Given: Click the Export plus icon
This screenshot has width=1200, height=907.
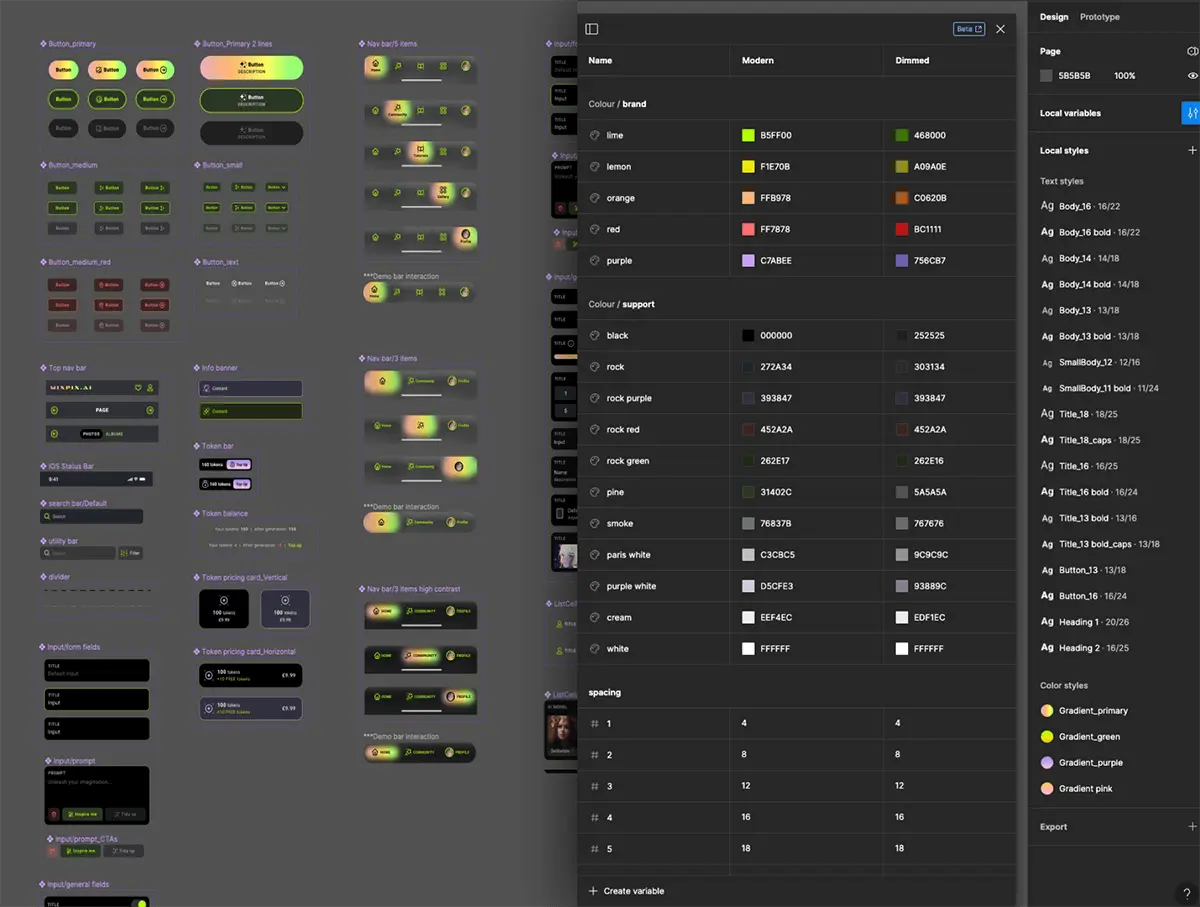Looking at the screenshot, I should coord(1191,827).
